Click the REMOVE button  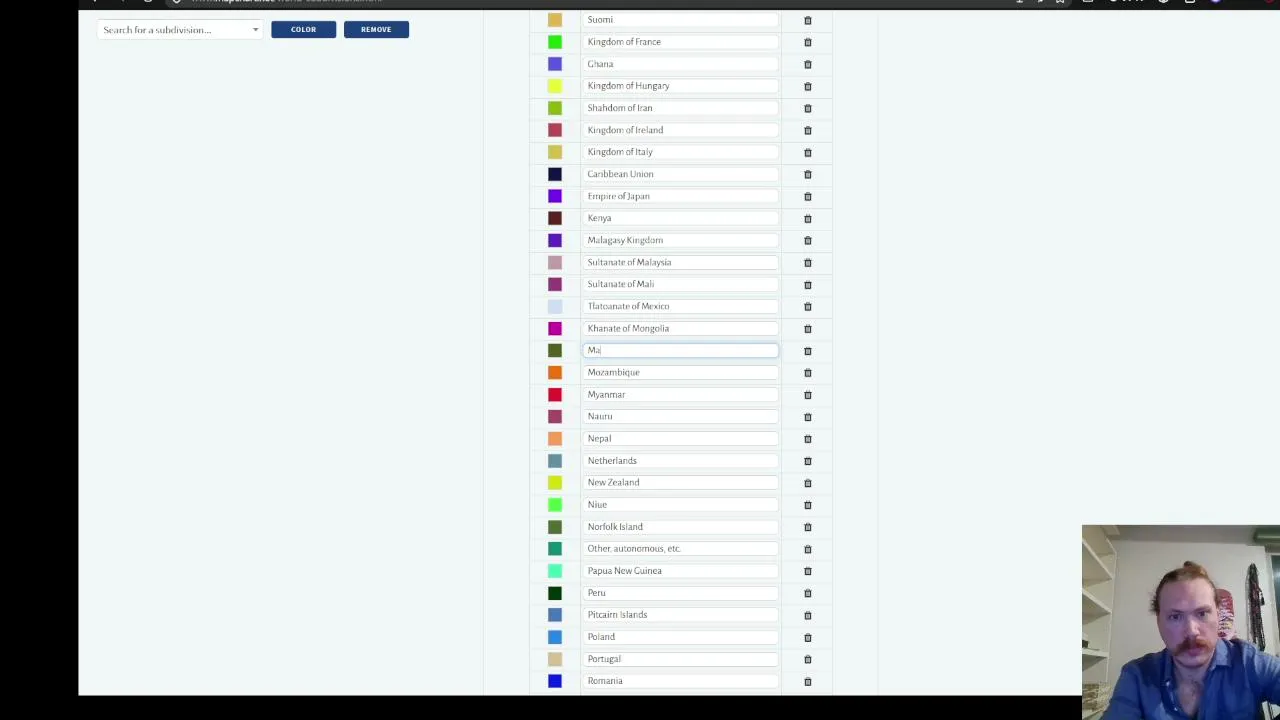coord(376,29)
